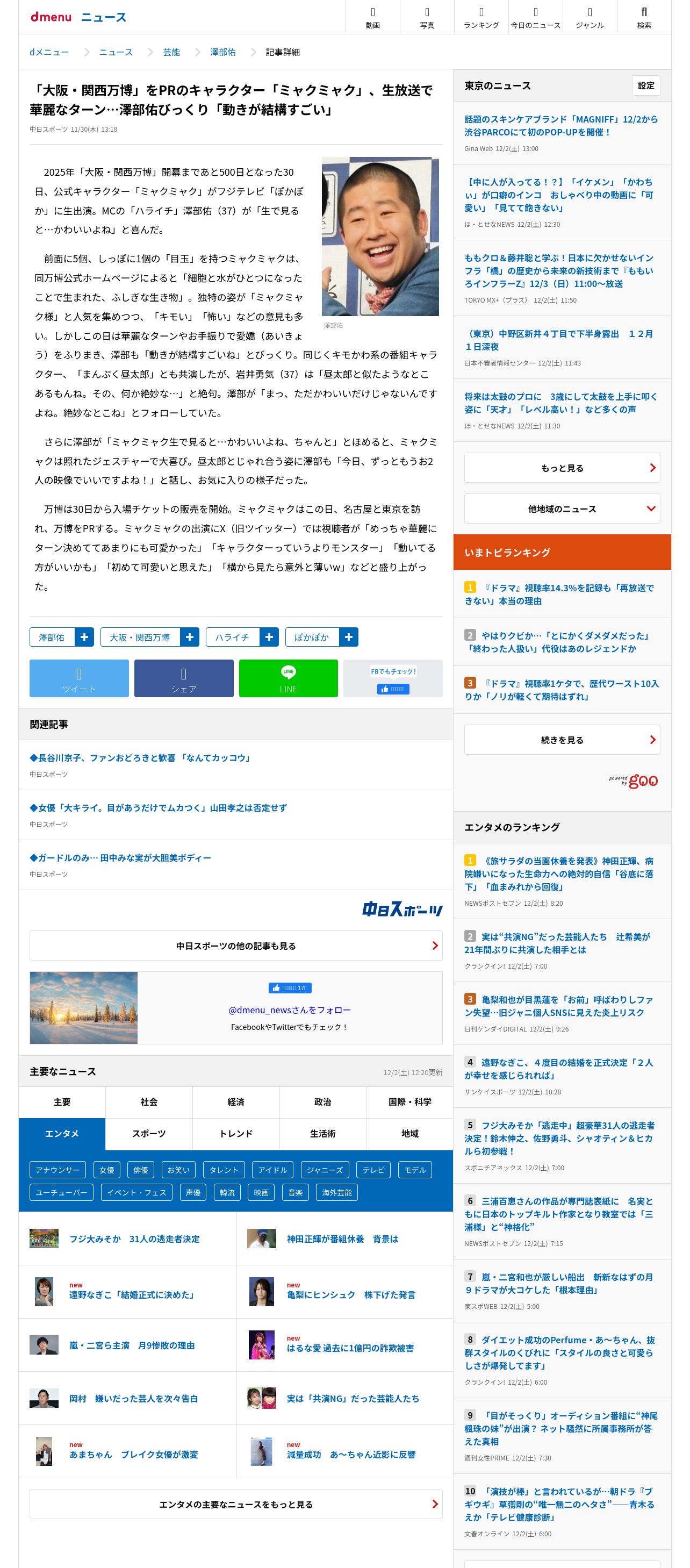
Task: Select the 生活術 news tab
Action: 322,1133
